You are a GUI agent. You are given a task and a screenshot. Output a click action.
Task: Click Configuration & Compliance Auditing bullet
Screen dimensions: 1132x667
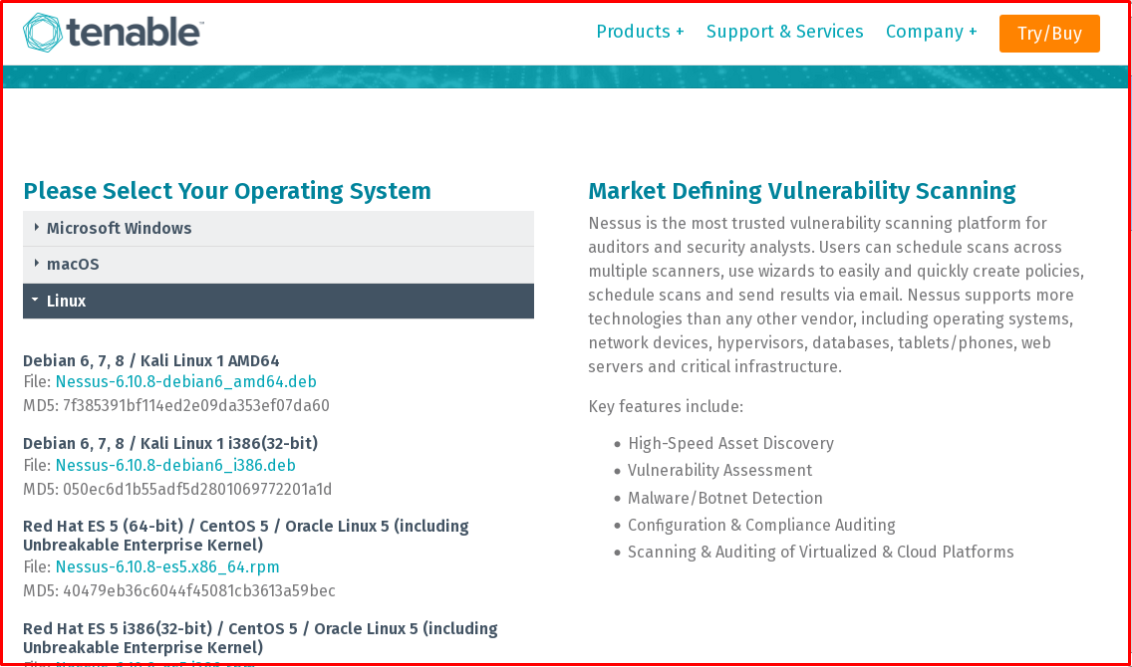pyautogui.click(x=762, y=526)
